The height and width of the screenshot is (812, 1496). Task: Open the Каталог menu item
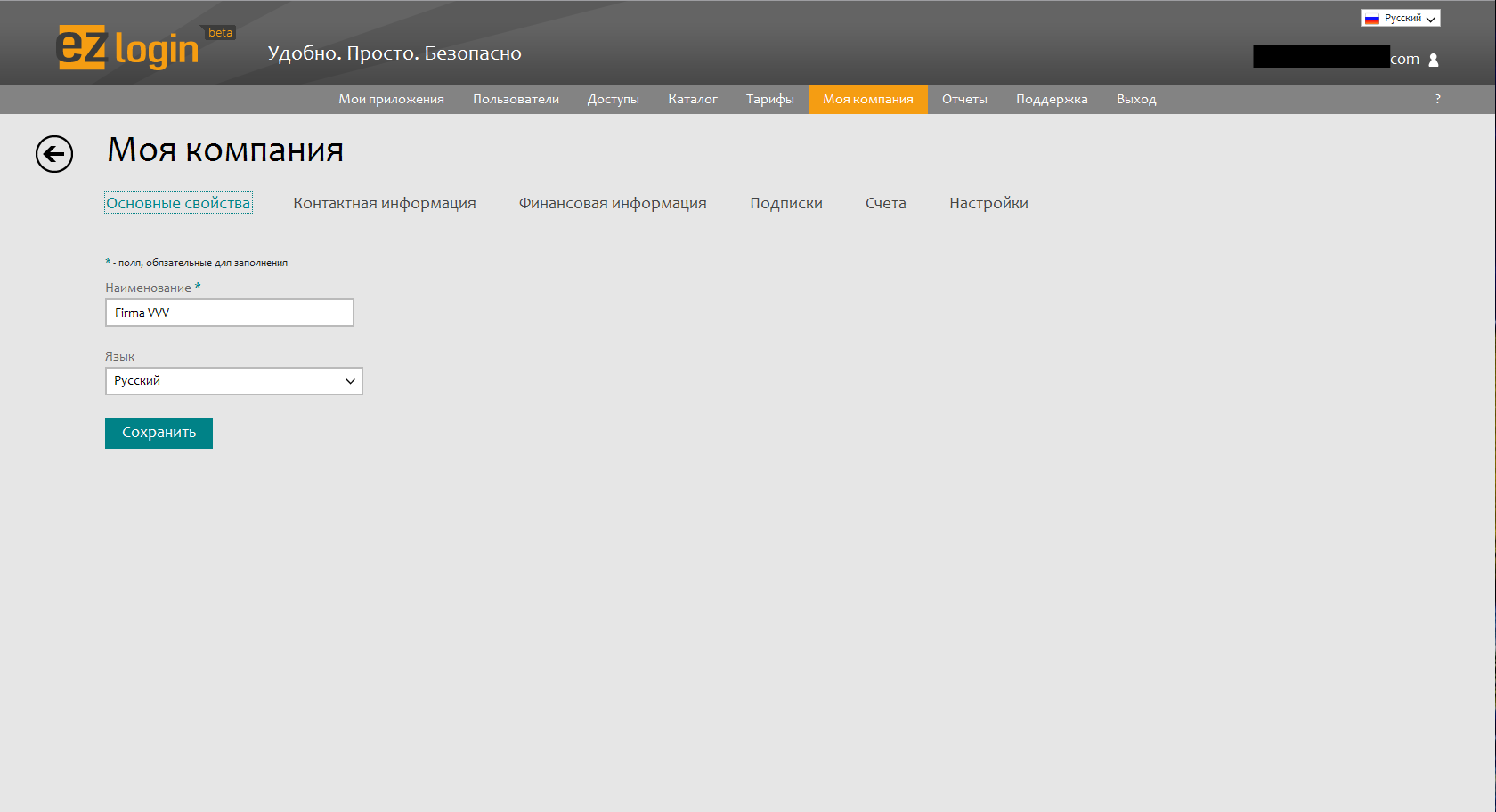point(693,99)
